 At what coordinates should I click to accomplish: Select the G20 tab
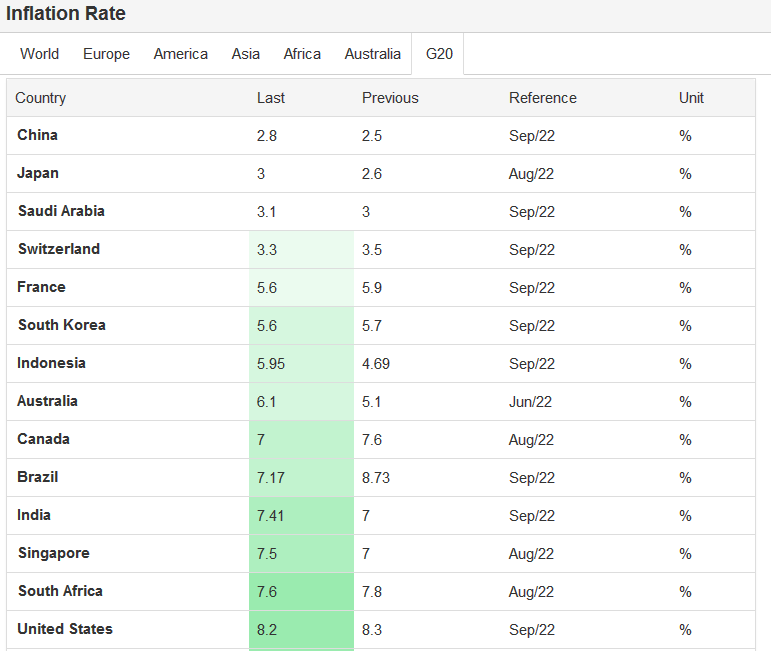coord(439,54)
